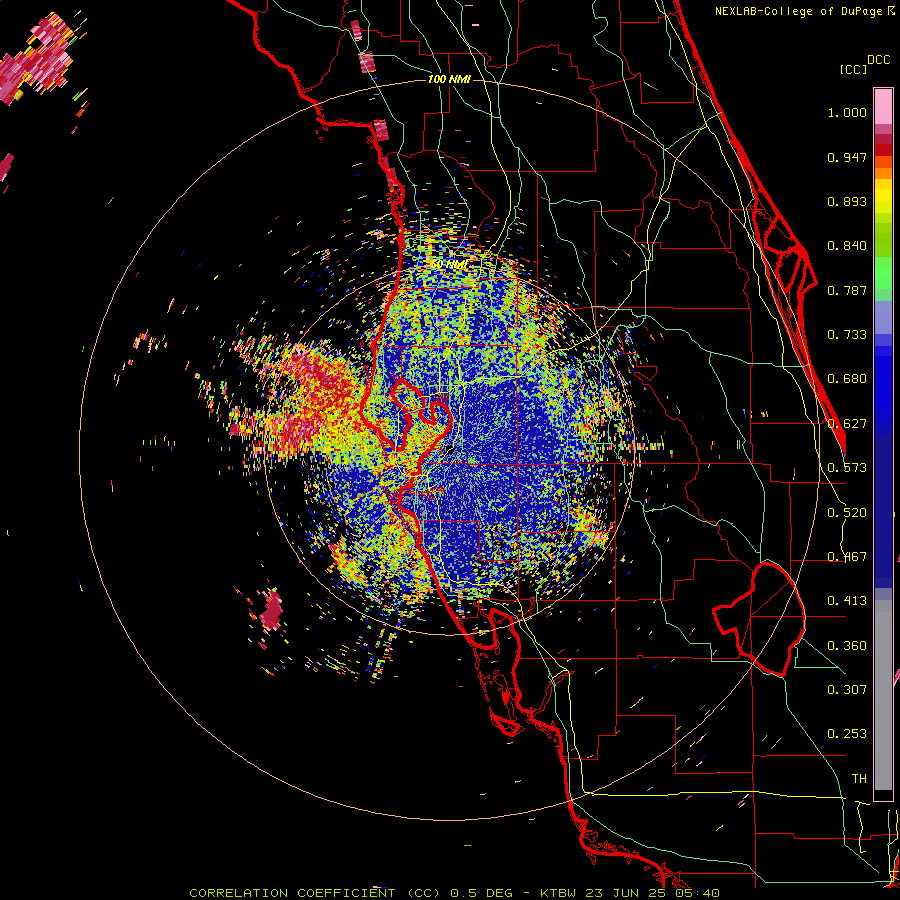Select the 0.573 scale value
This screenshot has height=900, width=900.
[847, 468]
